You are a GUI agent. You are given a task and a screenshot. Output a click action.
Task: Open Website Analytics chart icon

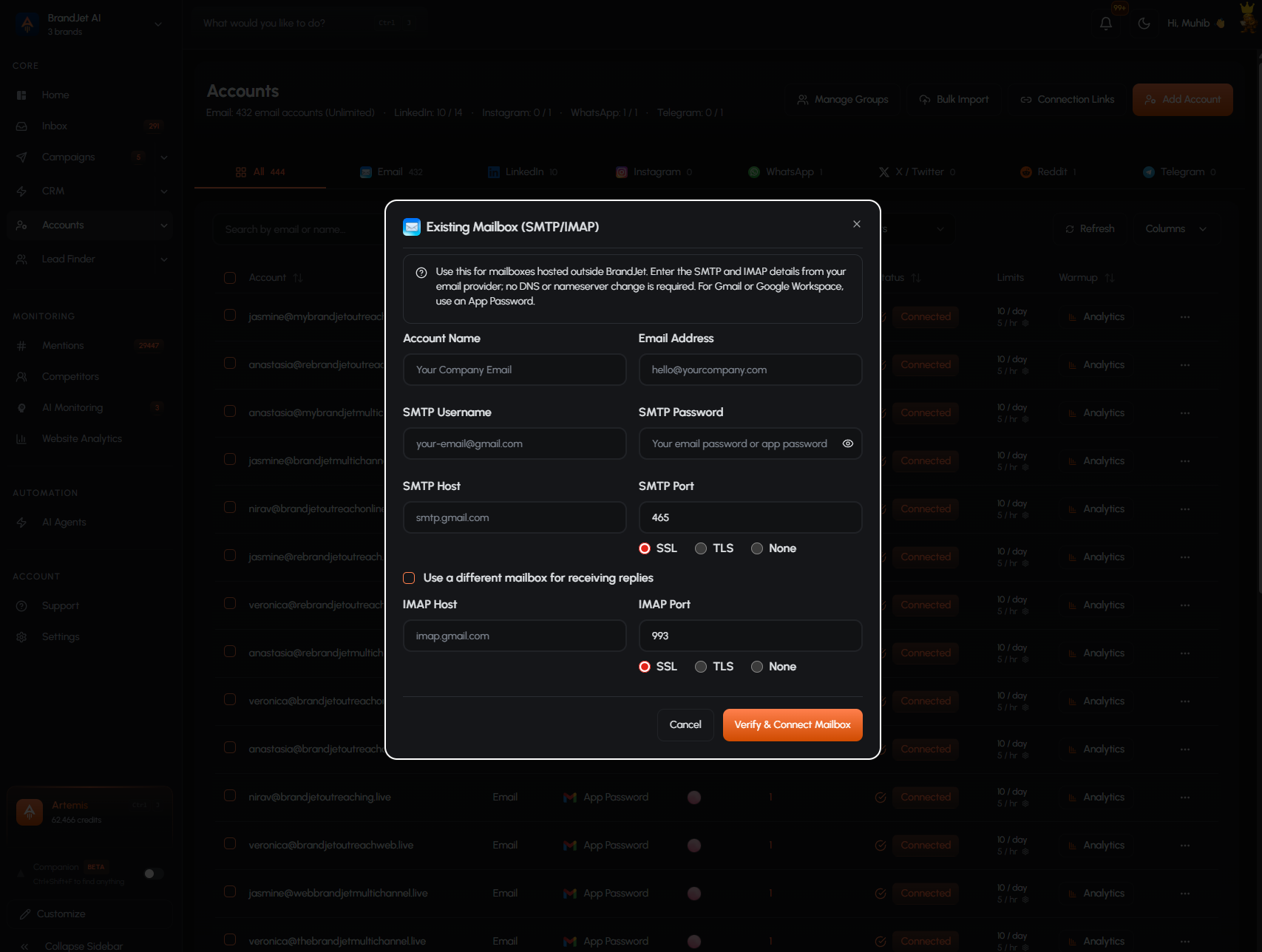coord(21,439)
